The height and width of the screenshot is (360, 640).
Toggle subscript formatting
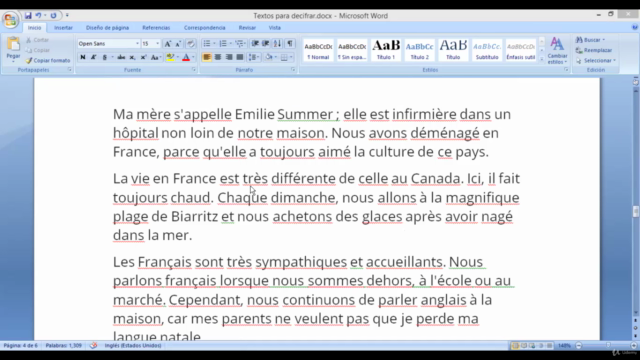[132, 57]
